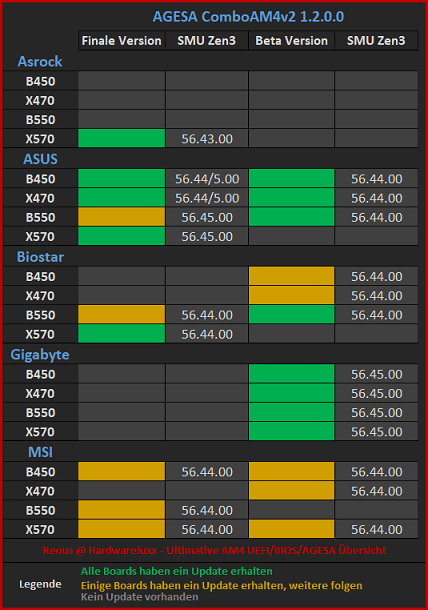428x610 pixels.
Task: Select MSI X470 orange Beta Version cell
Action: point(291,491)
